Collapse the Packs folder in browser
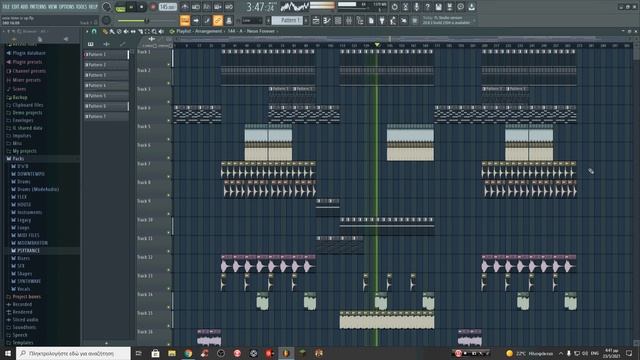Screen dimensions: 640x360 (x=18, y=158)
